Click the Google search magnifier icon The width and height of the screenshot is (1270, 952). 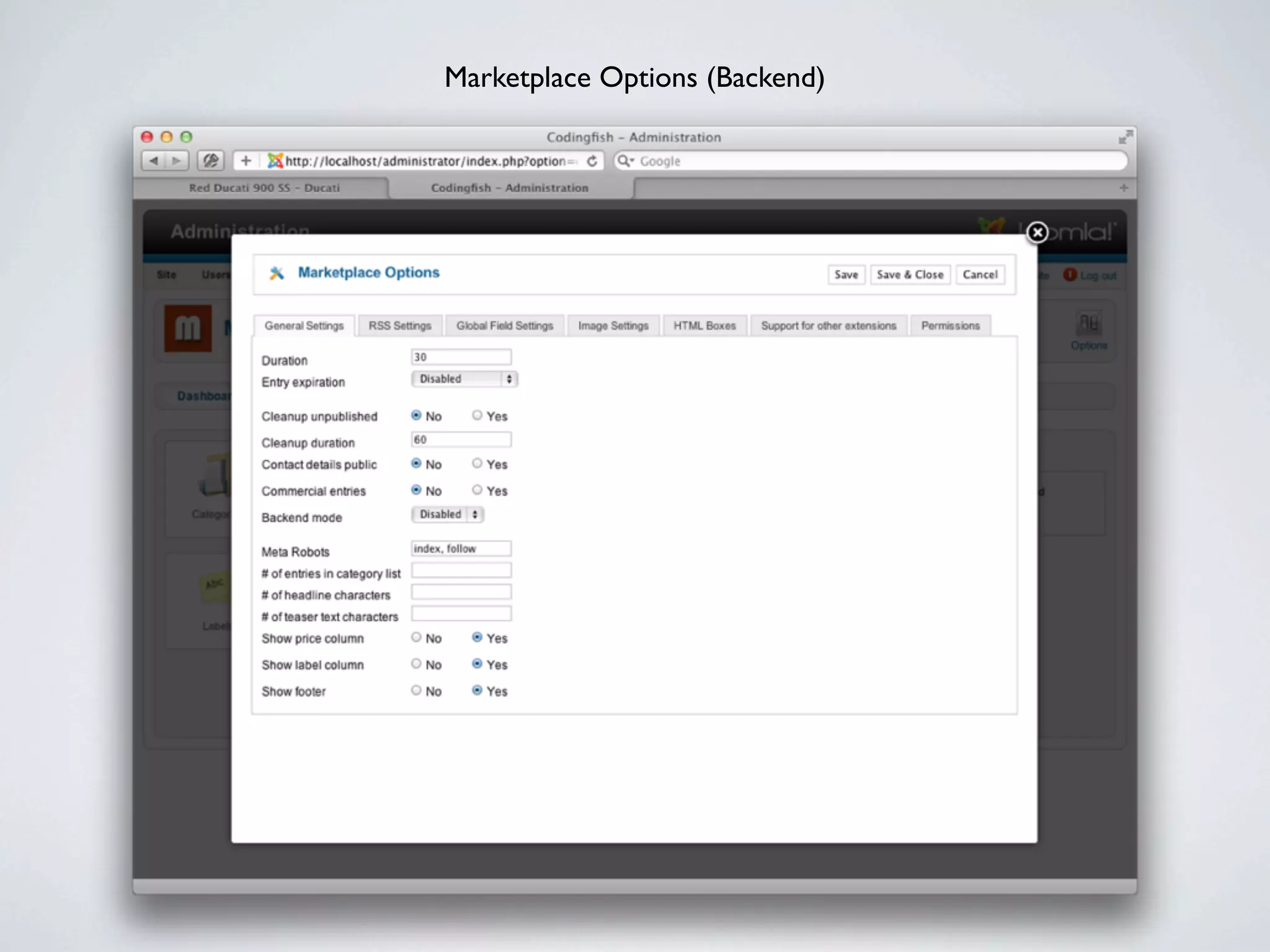point(624,161)
